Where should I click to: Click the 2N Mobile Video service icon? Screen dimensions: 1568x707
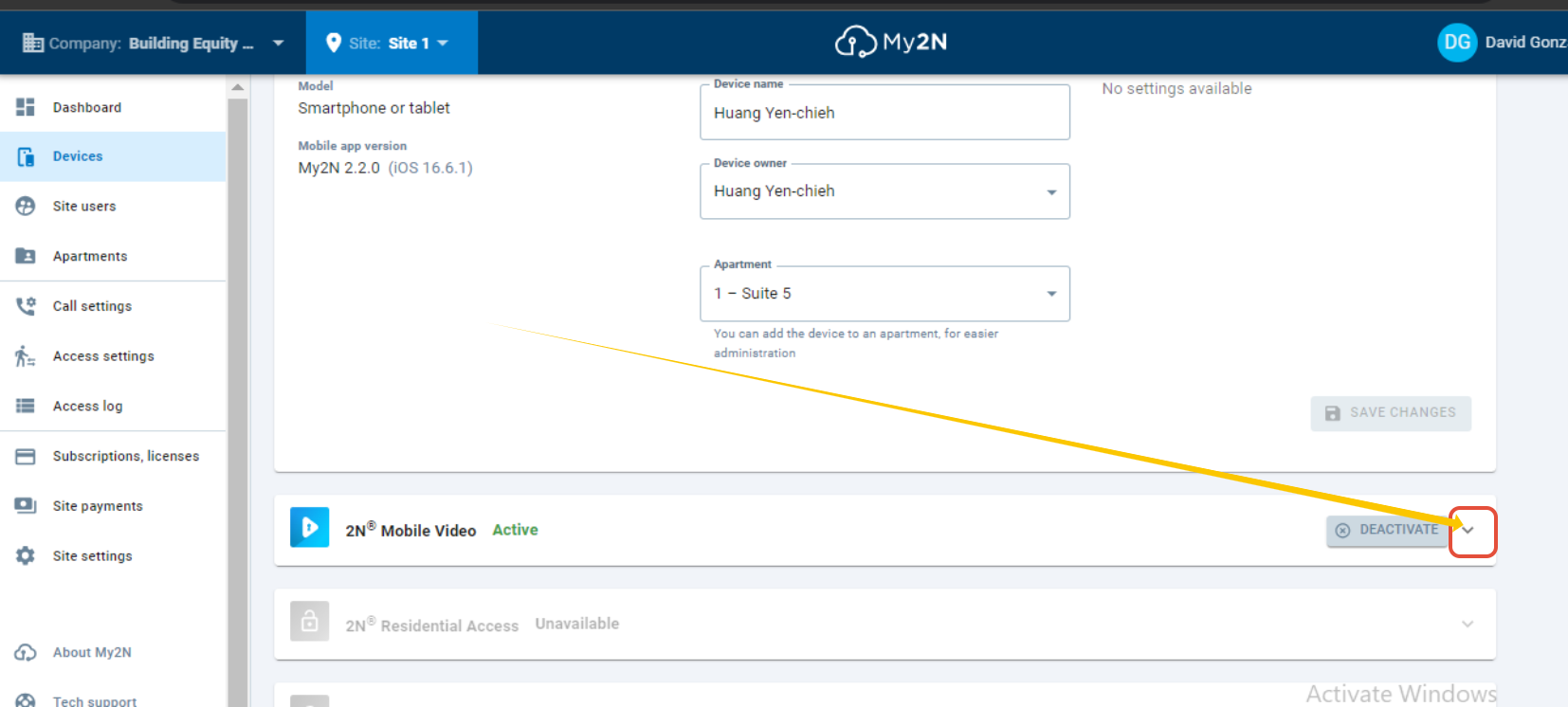pos(310,528)
